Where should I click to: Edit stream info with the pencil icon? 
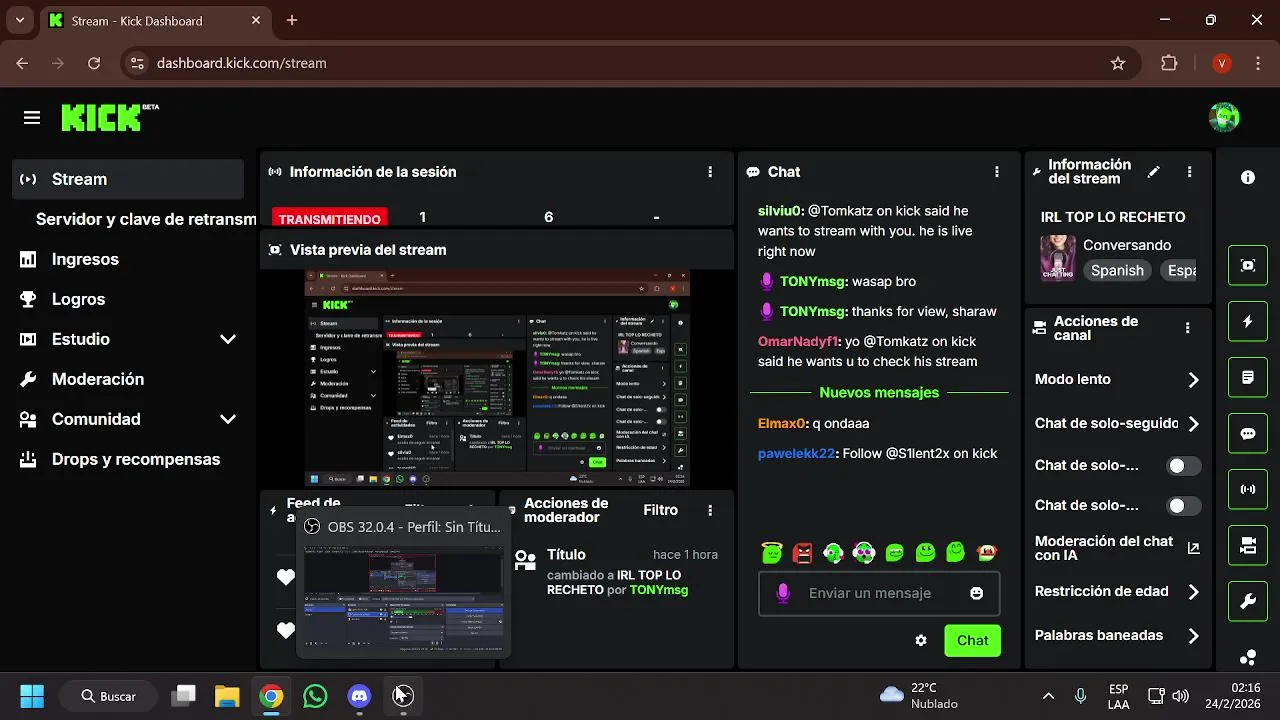click(1153, 172)
